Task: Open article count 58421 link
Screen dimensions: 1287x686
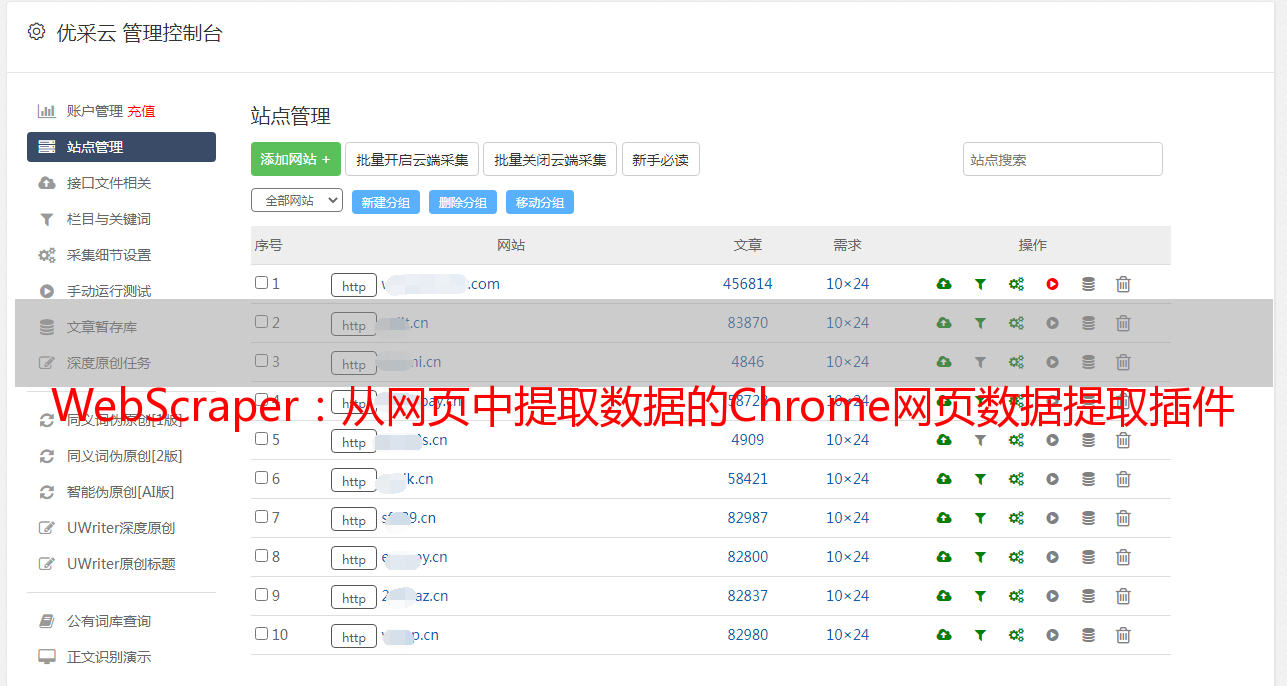Action: coord(748,479)
